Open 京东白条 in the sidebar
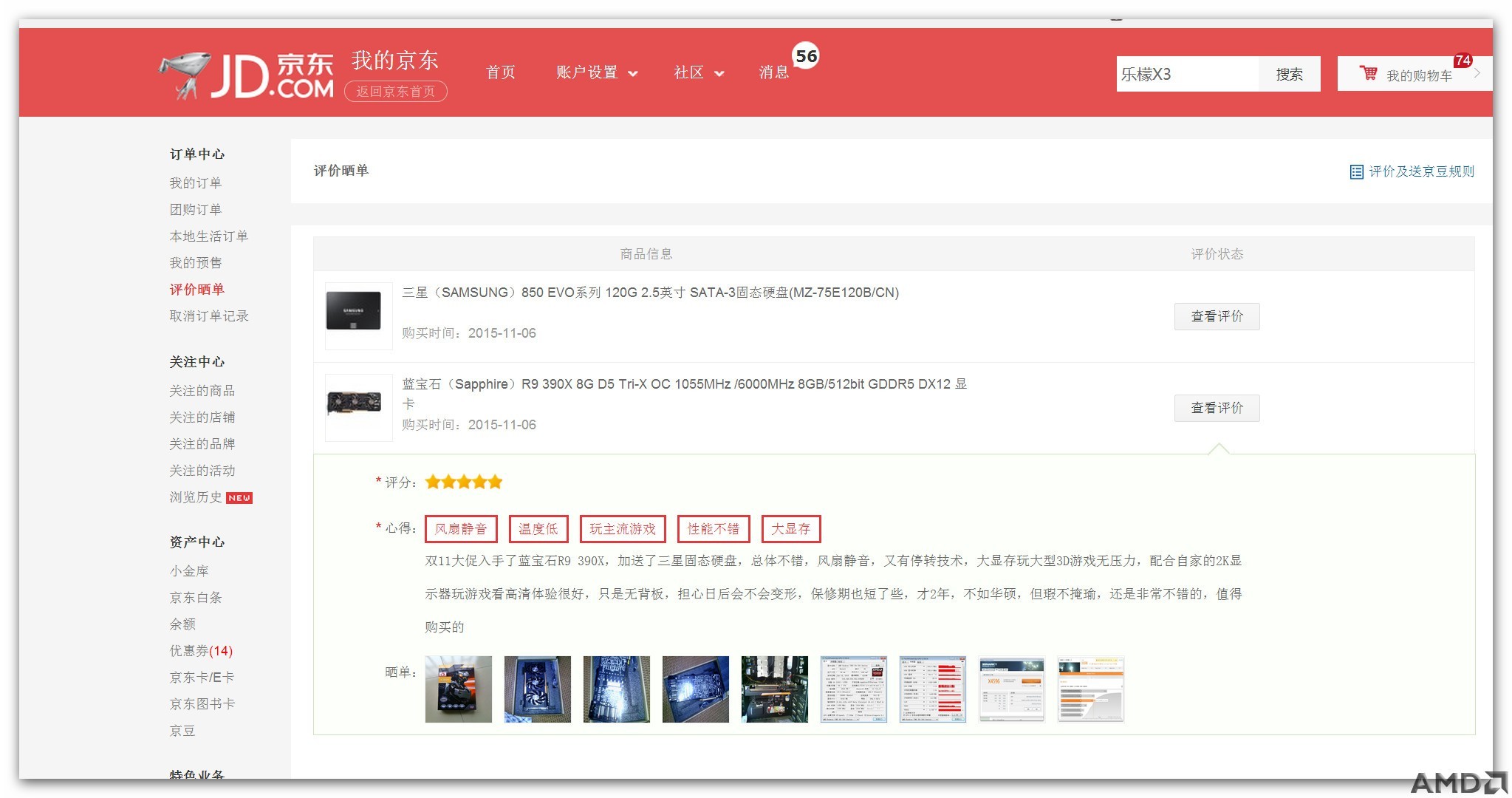The height and width of the screenshot is (798, 1512). [x=196, y=598]
